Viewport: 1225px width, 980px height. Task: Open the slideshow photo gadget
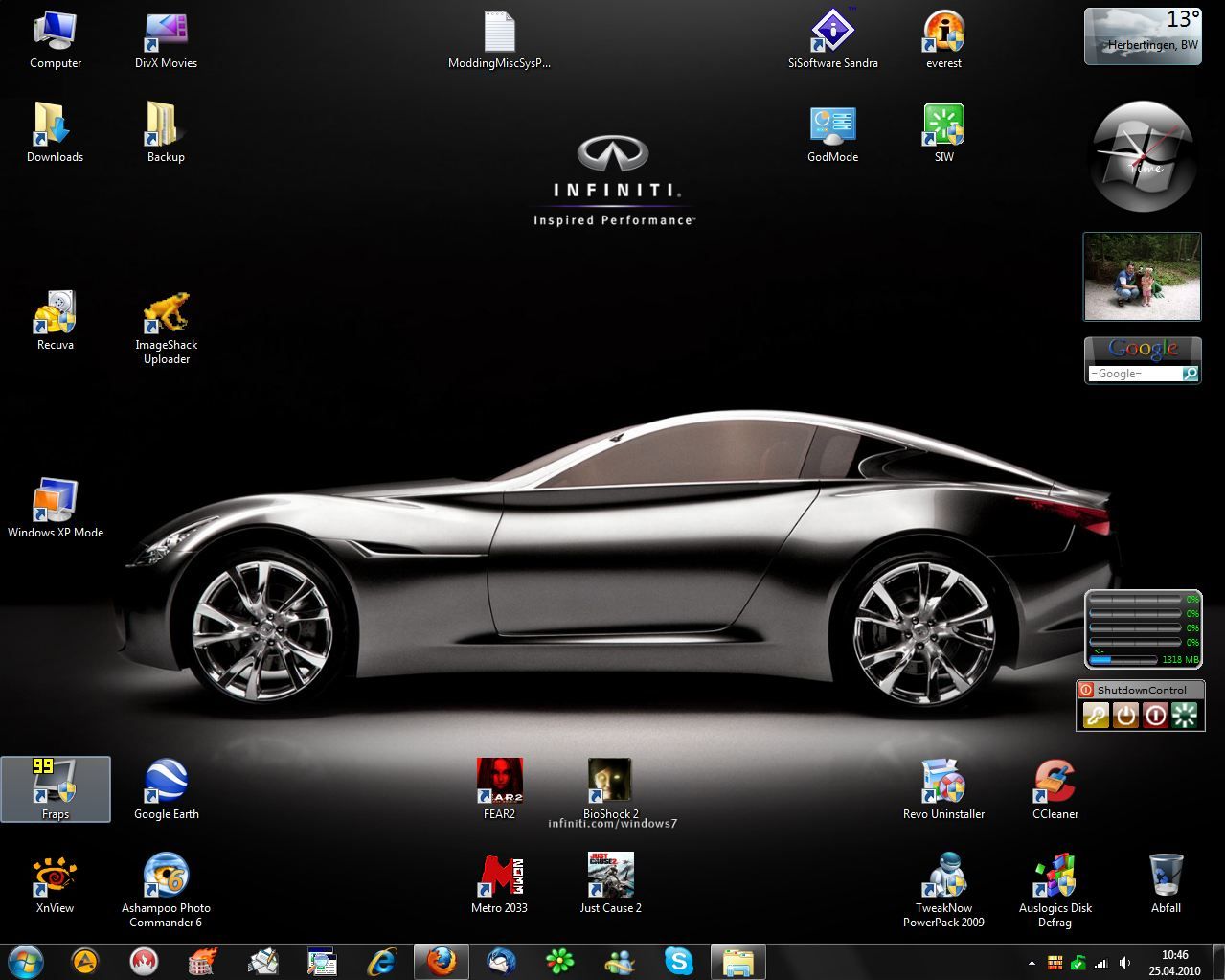coord(1143,276)
